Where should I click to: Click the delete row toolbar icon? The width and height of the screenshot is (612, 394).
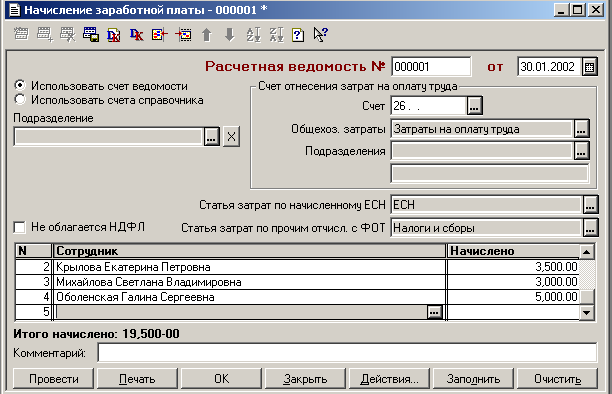pyautogui.click(x=68, y=34)
